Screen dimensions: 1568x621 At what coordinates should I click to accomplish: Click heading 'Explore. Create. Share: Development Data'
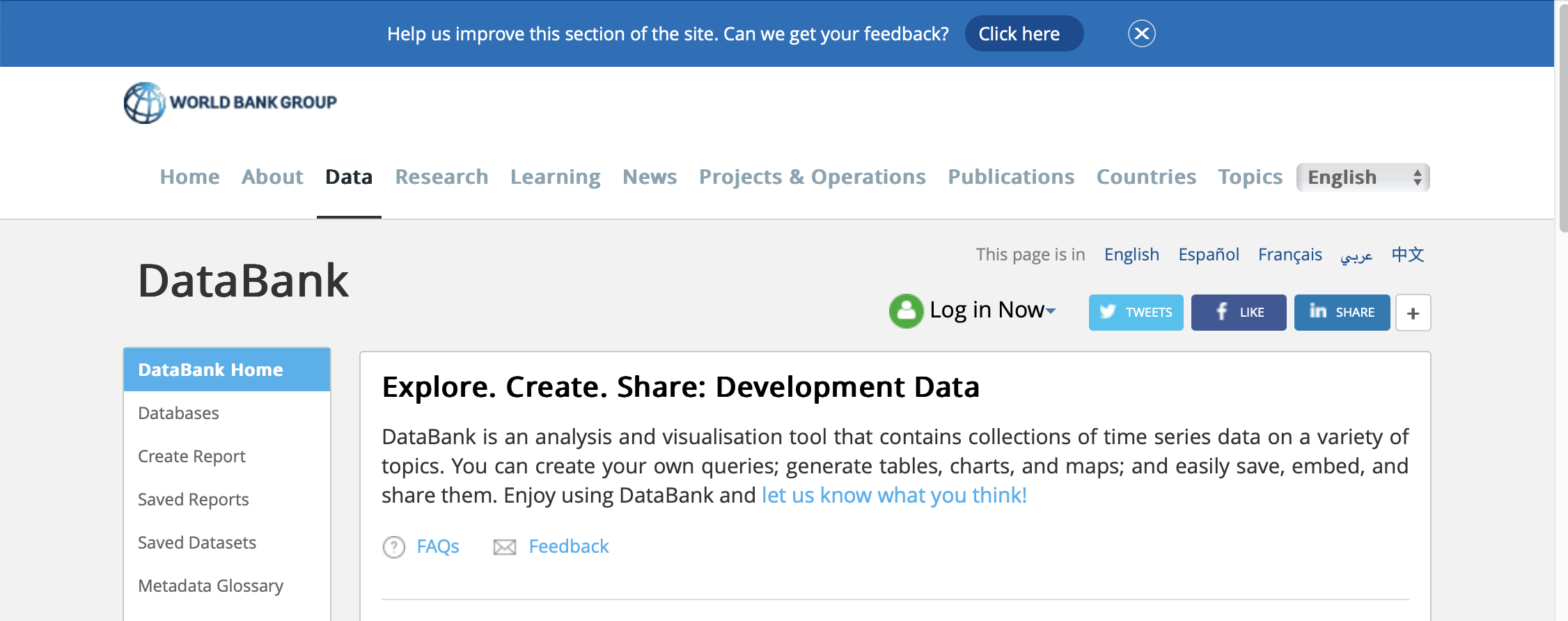click(680, 387)
